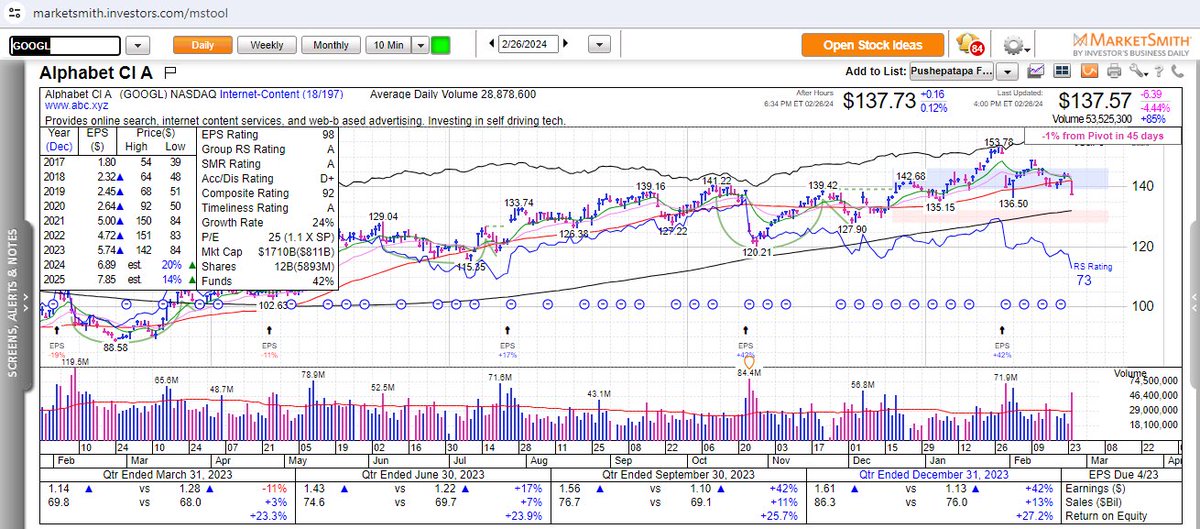The image size is (1200, 529).
Task: Switch chart to Daily timeframe
Action: click(203, 45)
